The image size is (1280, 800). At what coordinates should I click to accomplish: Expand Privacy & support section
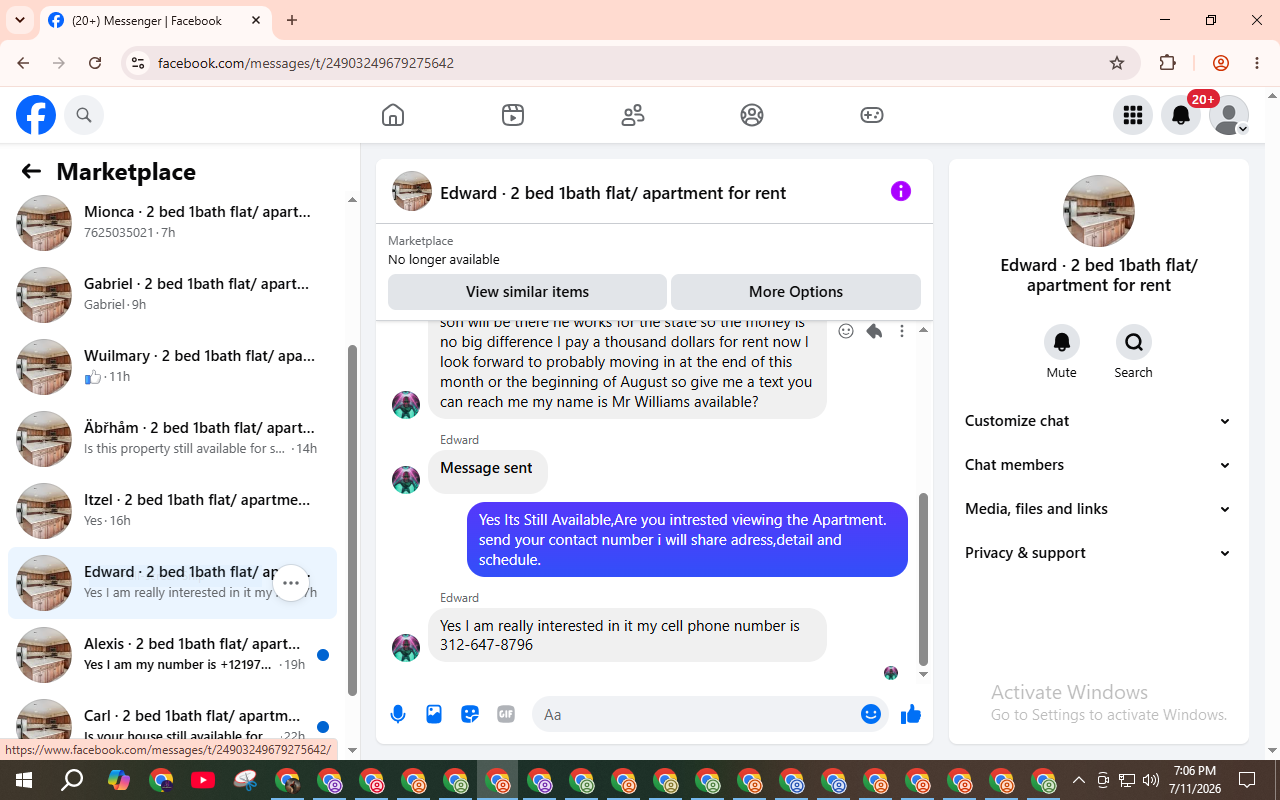(x=1098, y=553)
